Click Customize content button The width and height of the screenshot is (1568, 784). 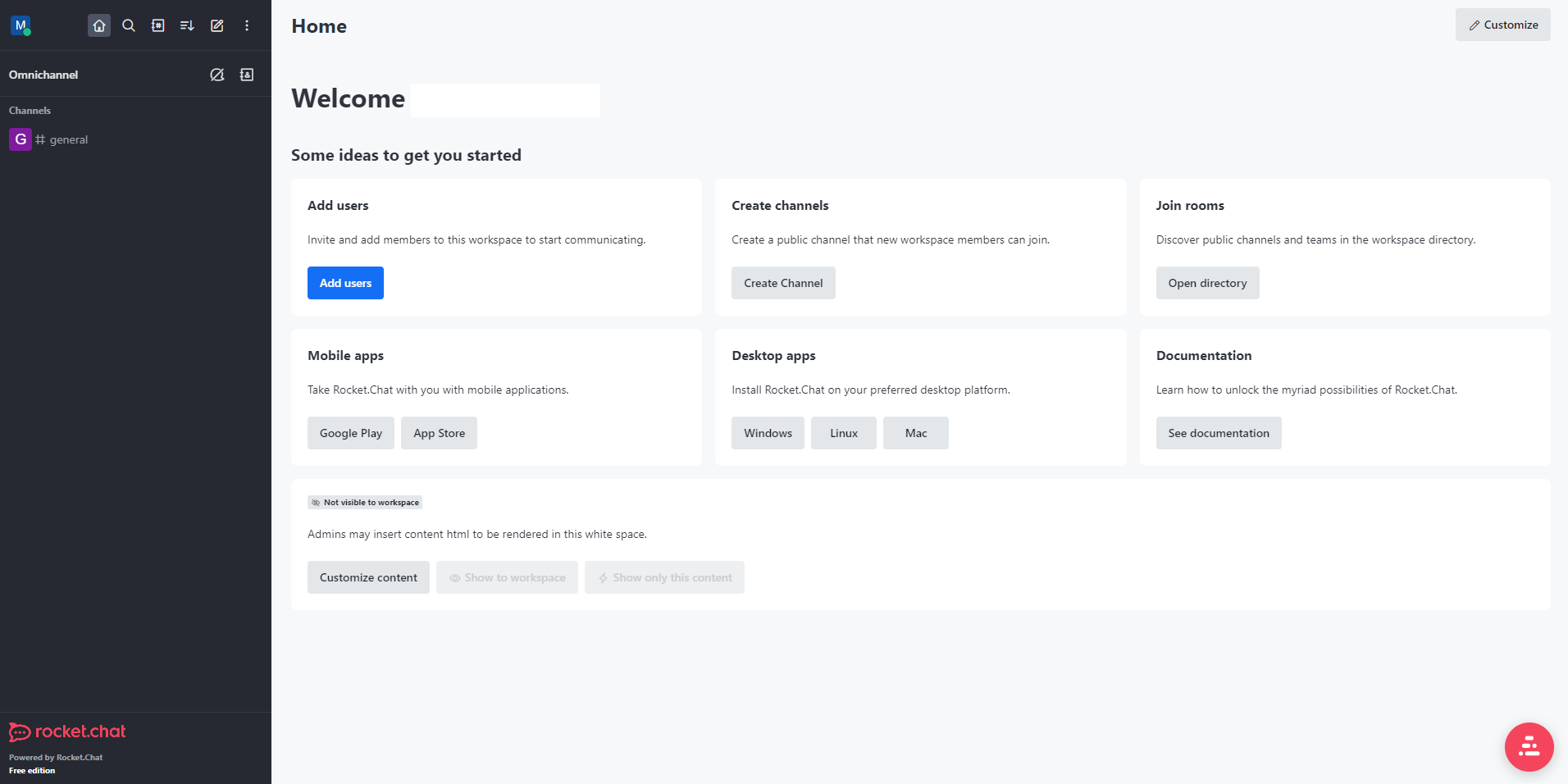tap(368, 577)
